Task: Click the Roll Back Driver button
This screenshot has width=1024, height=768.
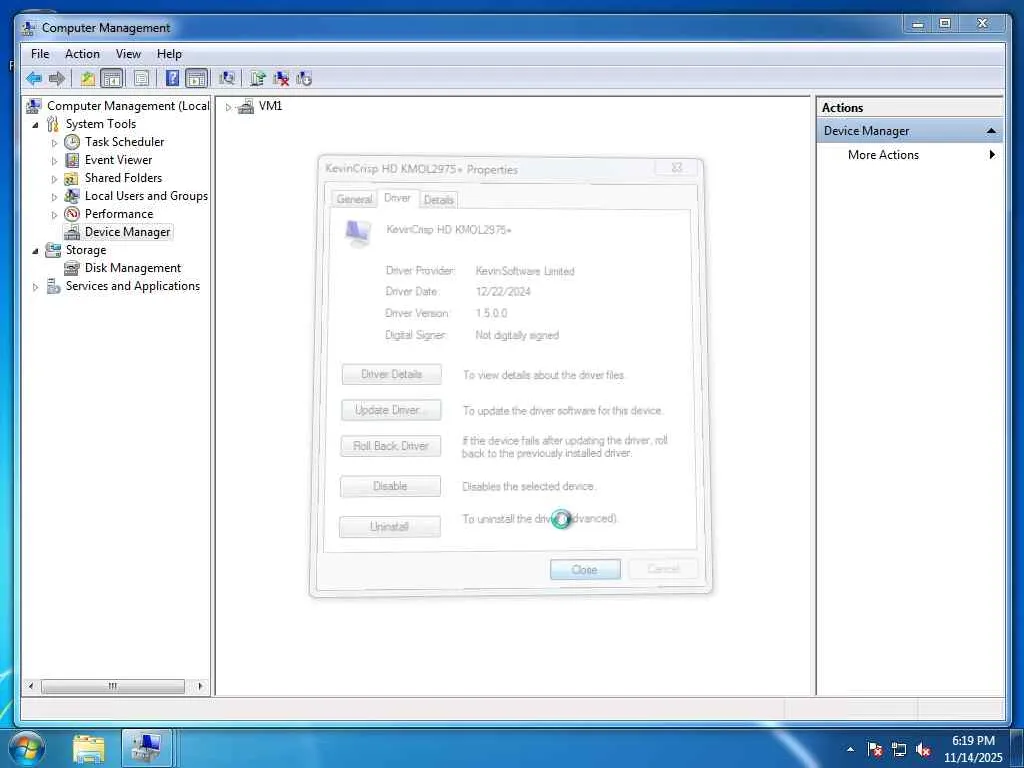Action: click(391, 446)
